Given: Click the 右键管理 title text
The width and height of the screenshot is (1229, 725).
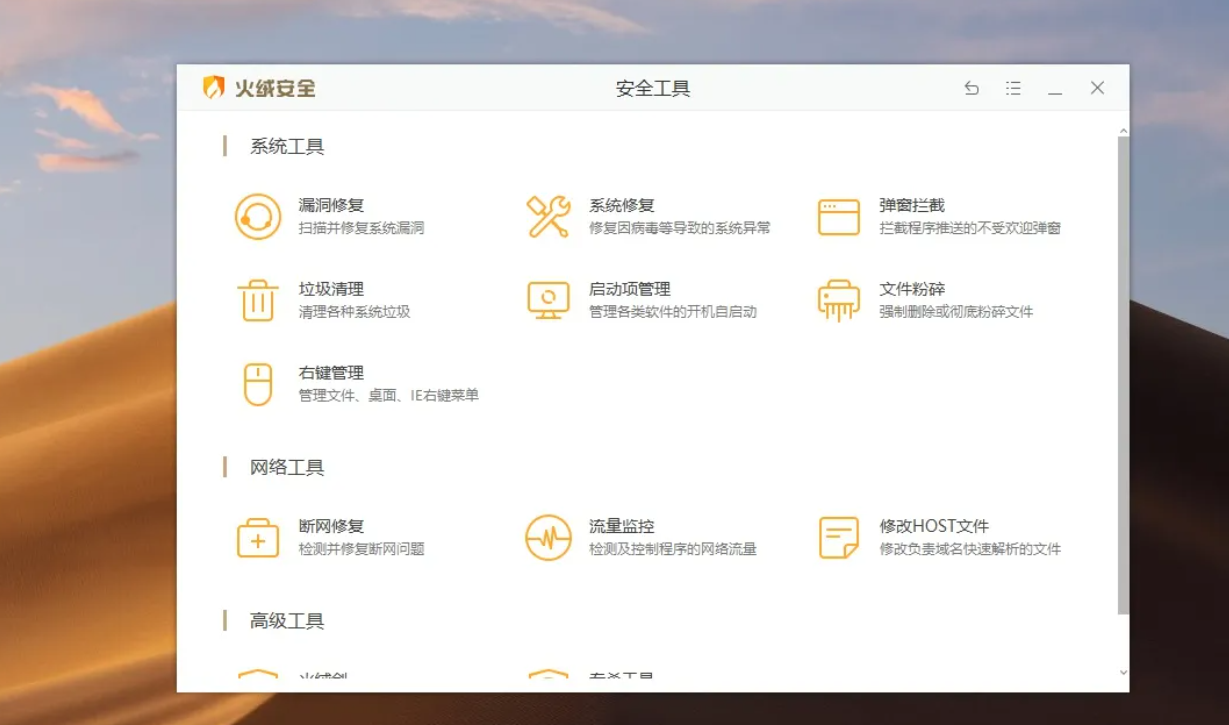Looking at the screenshot, I should pos(331,373).
